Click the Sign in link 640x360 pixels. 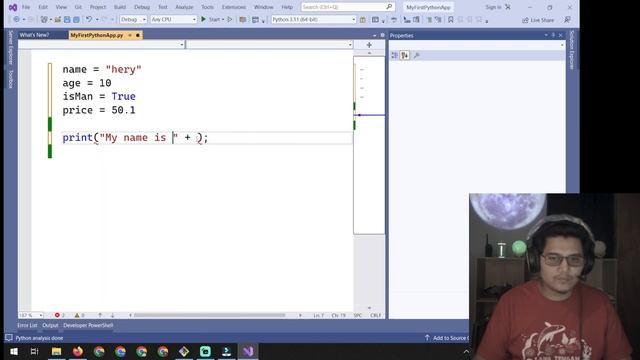(x=493, y=7)
